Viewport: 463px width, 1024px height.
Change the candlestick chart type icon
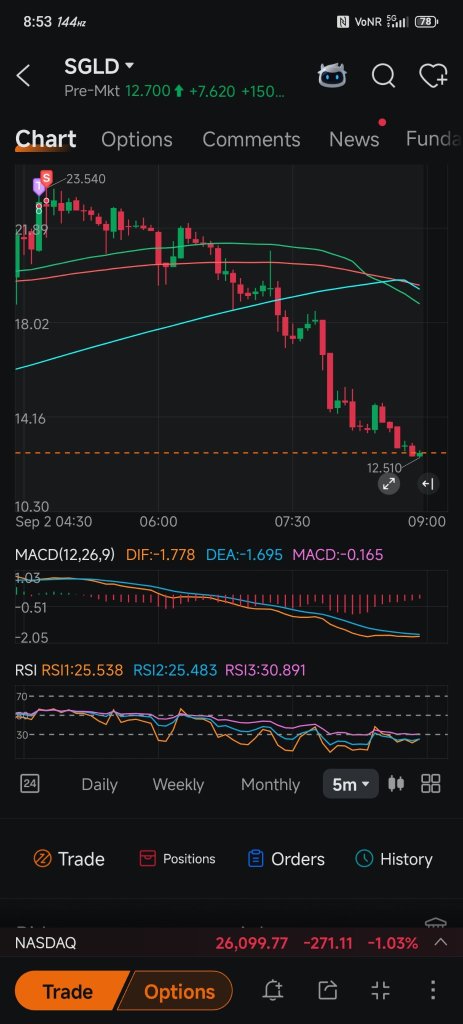(x=396, y=784)
